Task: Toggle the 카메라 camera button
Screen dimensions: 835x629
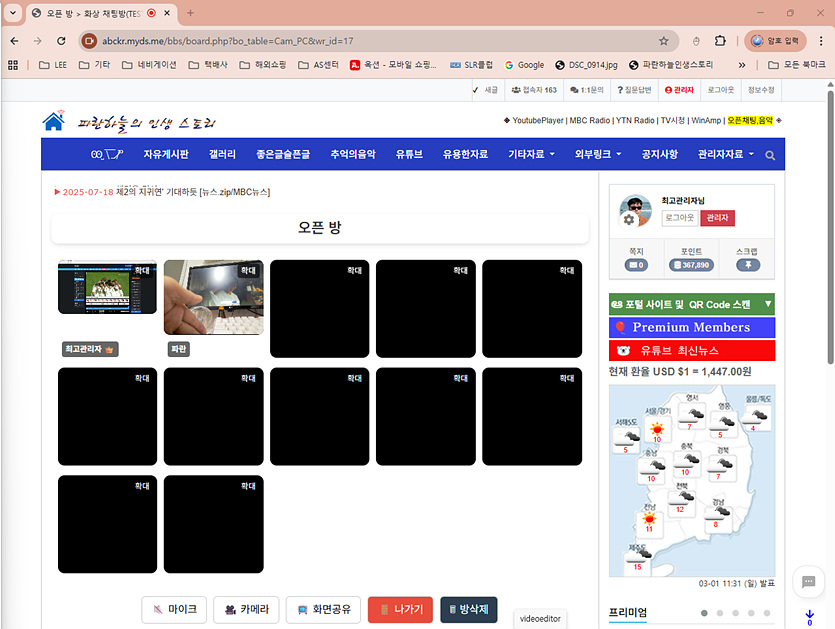Action: (x=245, y=609)
